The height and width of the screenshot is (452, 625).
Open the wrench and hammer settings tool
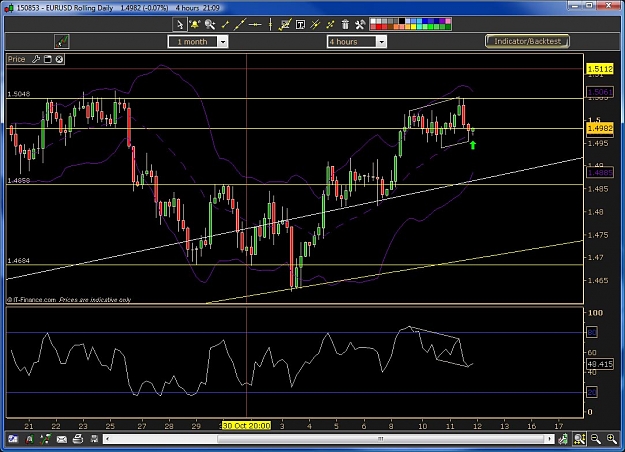pos(360,25)
